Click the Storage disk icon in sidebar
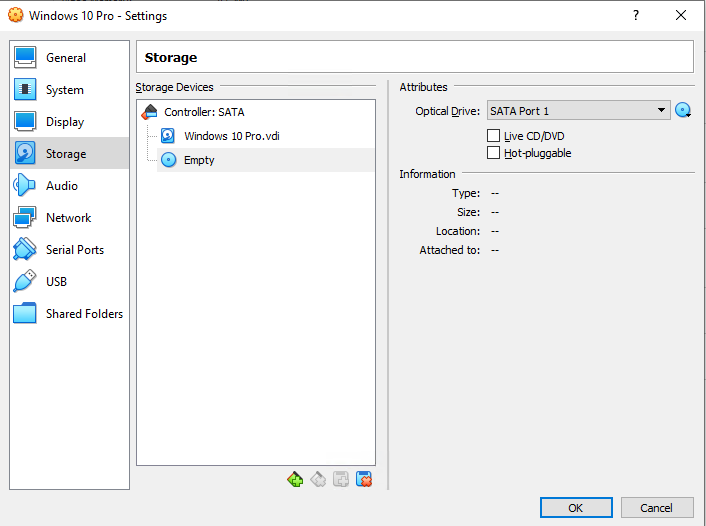This screenshot has height=526, width=706. (25, 153)
